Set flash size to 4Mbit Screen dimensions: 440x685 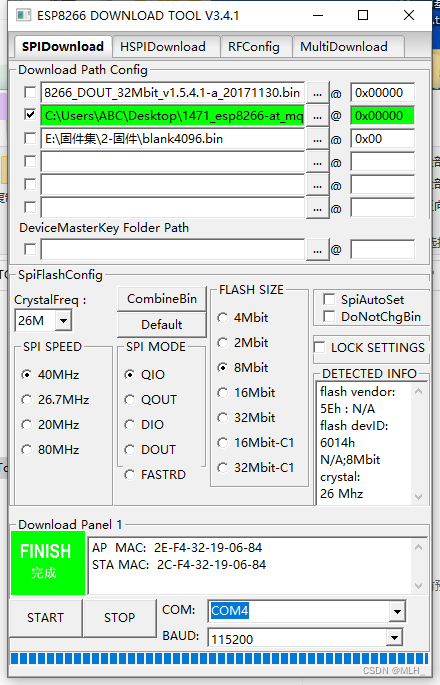(x=243, y=318)
